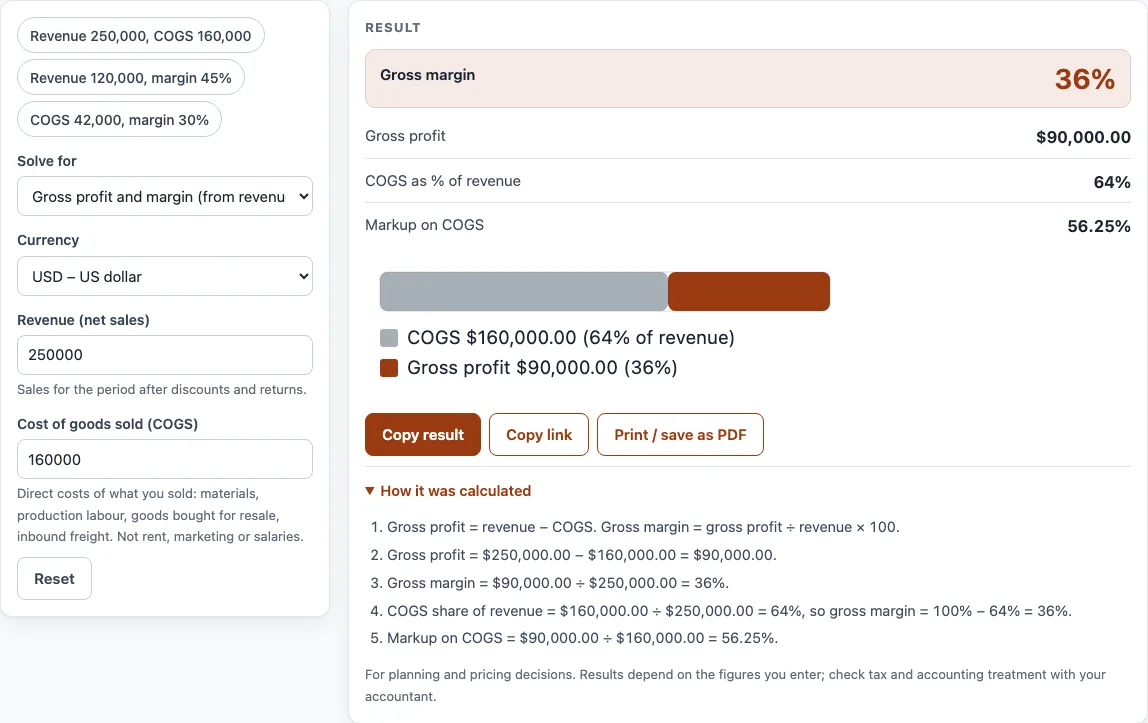The width and height of the screenshot is (1148, 723).
Task: Click the brown gross profit bar segment
Action: [749, 291]
